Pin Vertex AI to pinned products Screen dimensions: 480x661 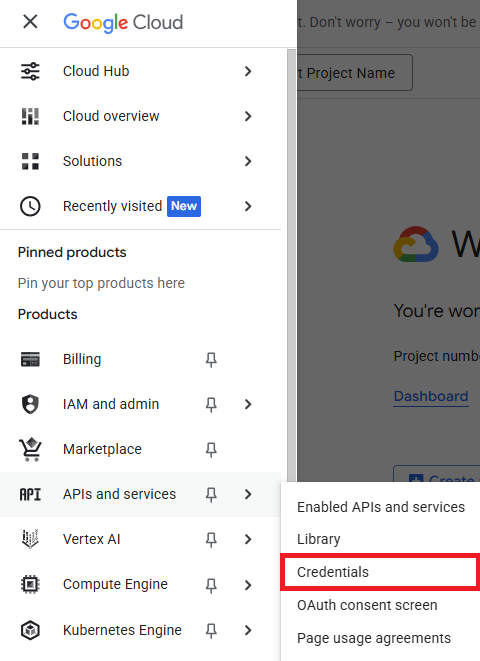211,539
